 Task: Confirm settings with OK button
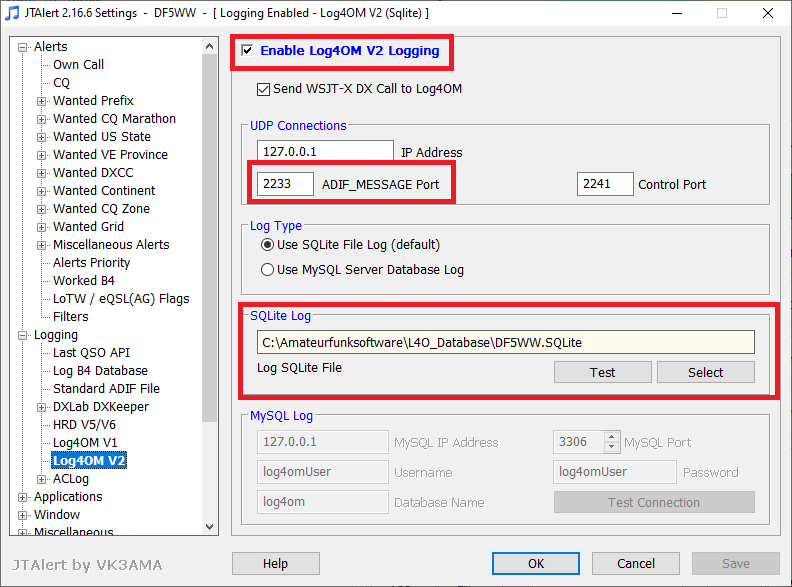coord(536,563)
